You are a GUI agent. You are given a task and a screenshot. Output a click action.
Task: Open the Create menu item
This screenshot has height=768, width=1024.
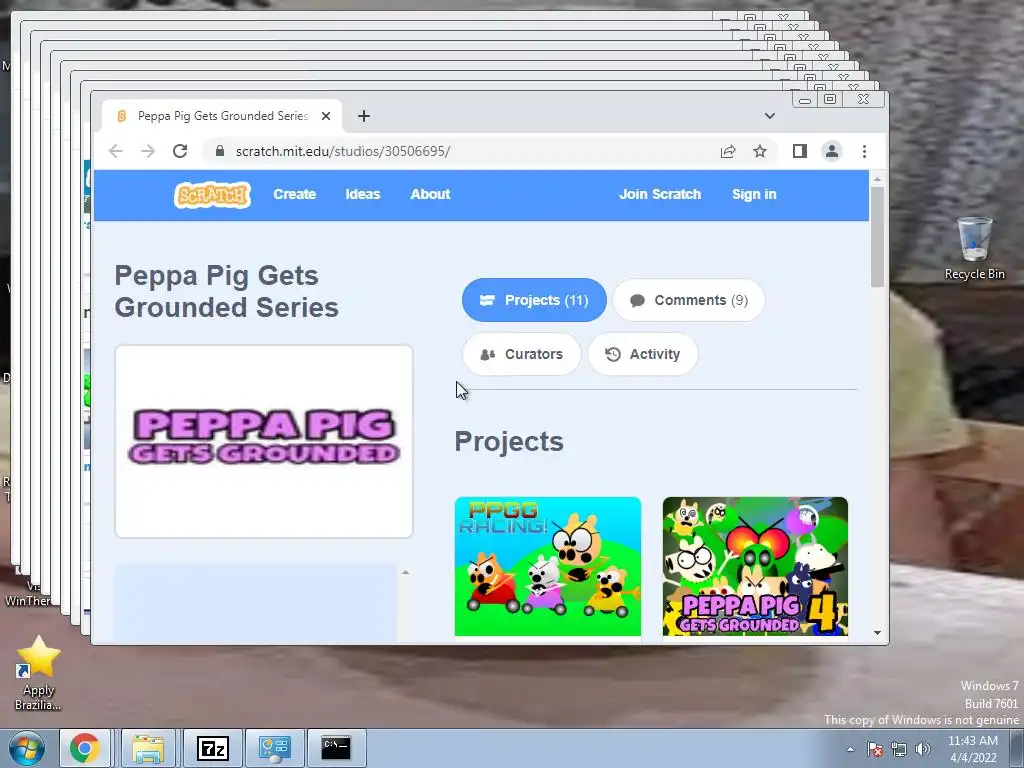tap(295, 195)
